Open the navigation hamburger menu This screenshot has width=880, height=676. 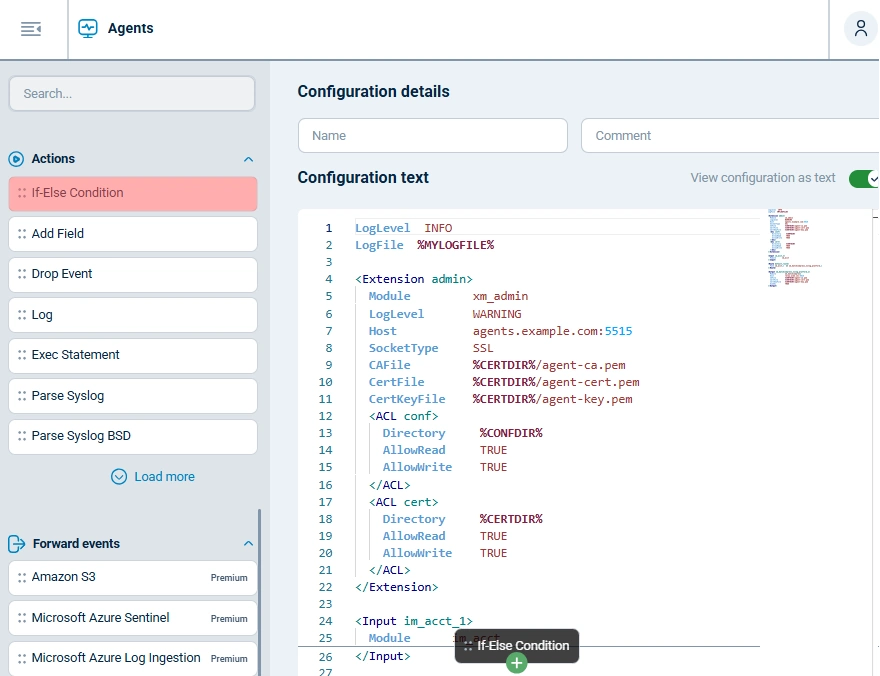click(x=31, y=28)
